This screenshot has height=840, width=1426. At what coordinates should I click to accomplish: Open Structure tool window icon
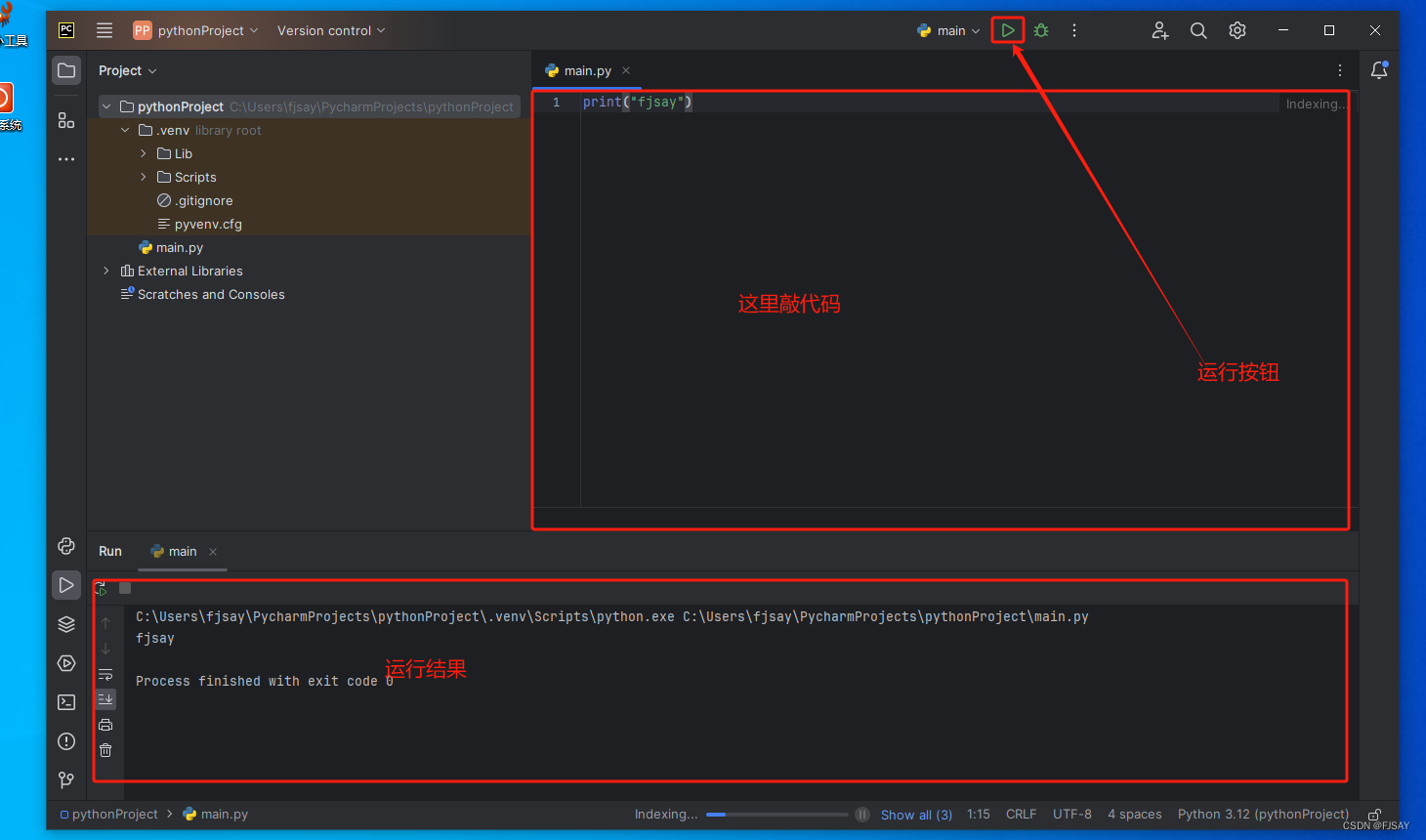click(66, 120)
